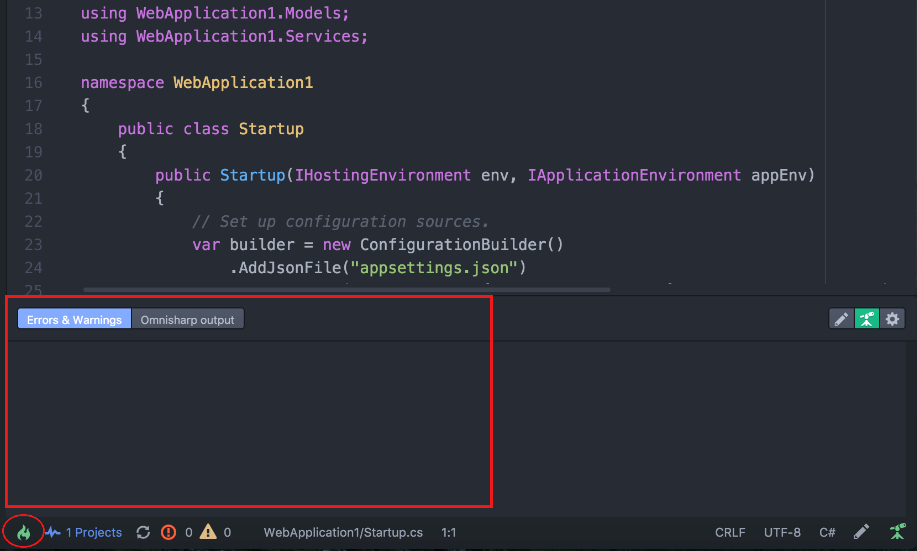Click the sync refresh icon in status bar
Image resolution: width=917 pixels, height=551 pixels.
tap(143, 532)
